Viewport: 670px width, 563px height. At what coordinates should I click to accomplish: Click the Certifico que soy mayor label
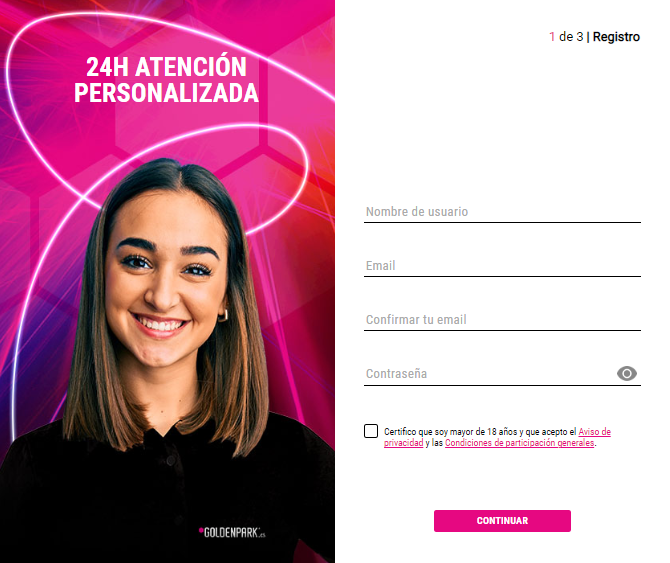[480, 432]
